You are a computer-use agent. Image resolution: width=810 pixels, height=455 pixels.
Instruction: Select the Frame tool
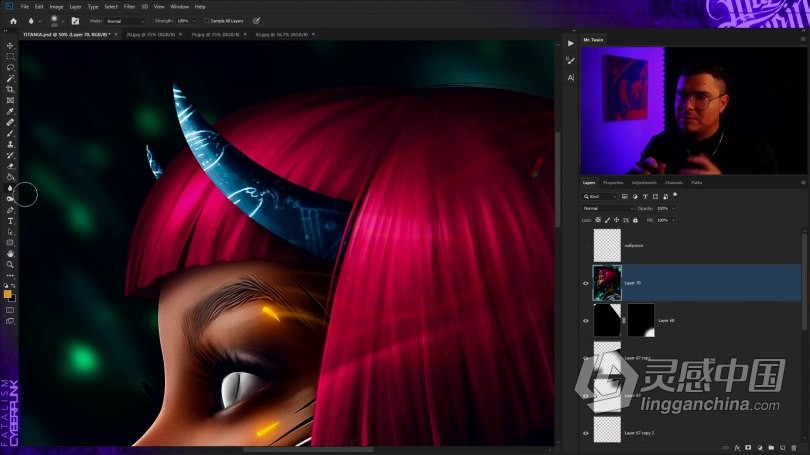click(x=10, y=101)
